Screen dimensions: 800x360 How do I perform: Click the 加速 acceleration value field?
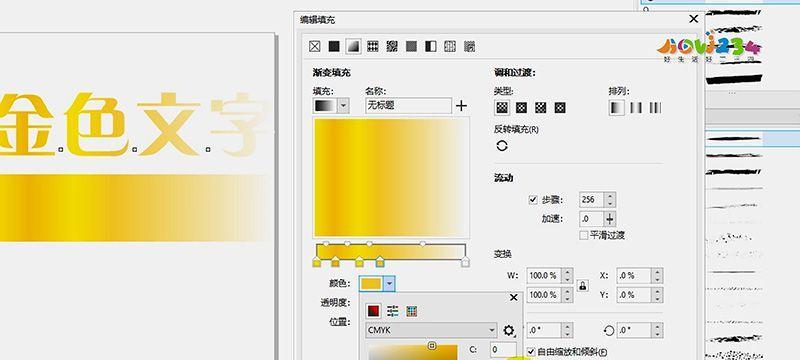(592, 219)
